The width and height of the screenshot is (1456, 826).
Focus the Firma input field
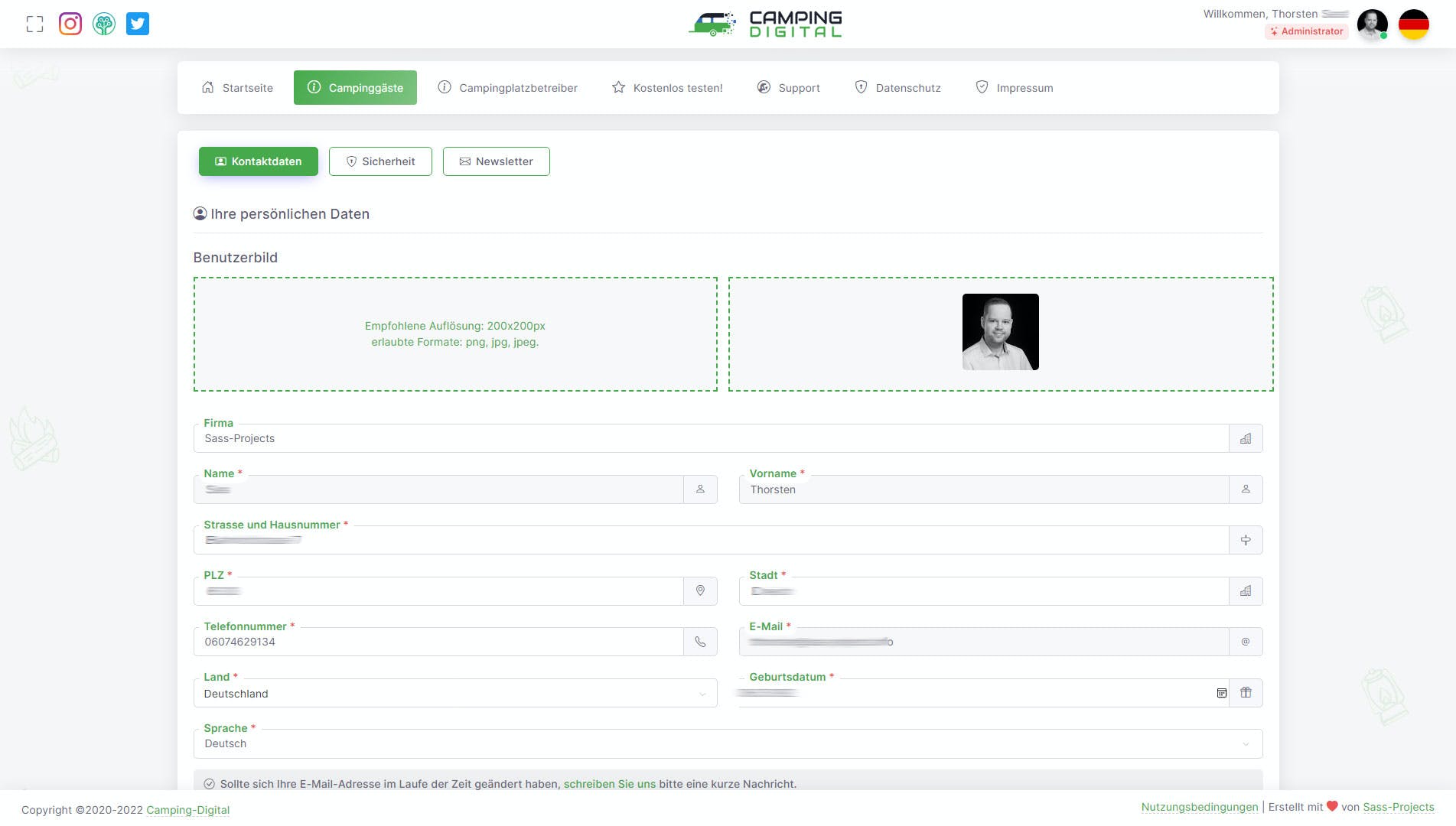(712, 438)
